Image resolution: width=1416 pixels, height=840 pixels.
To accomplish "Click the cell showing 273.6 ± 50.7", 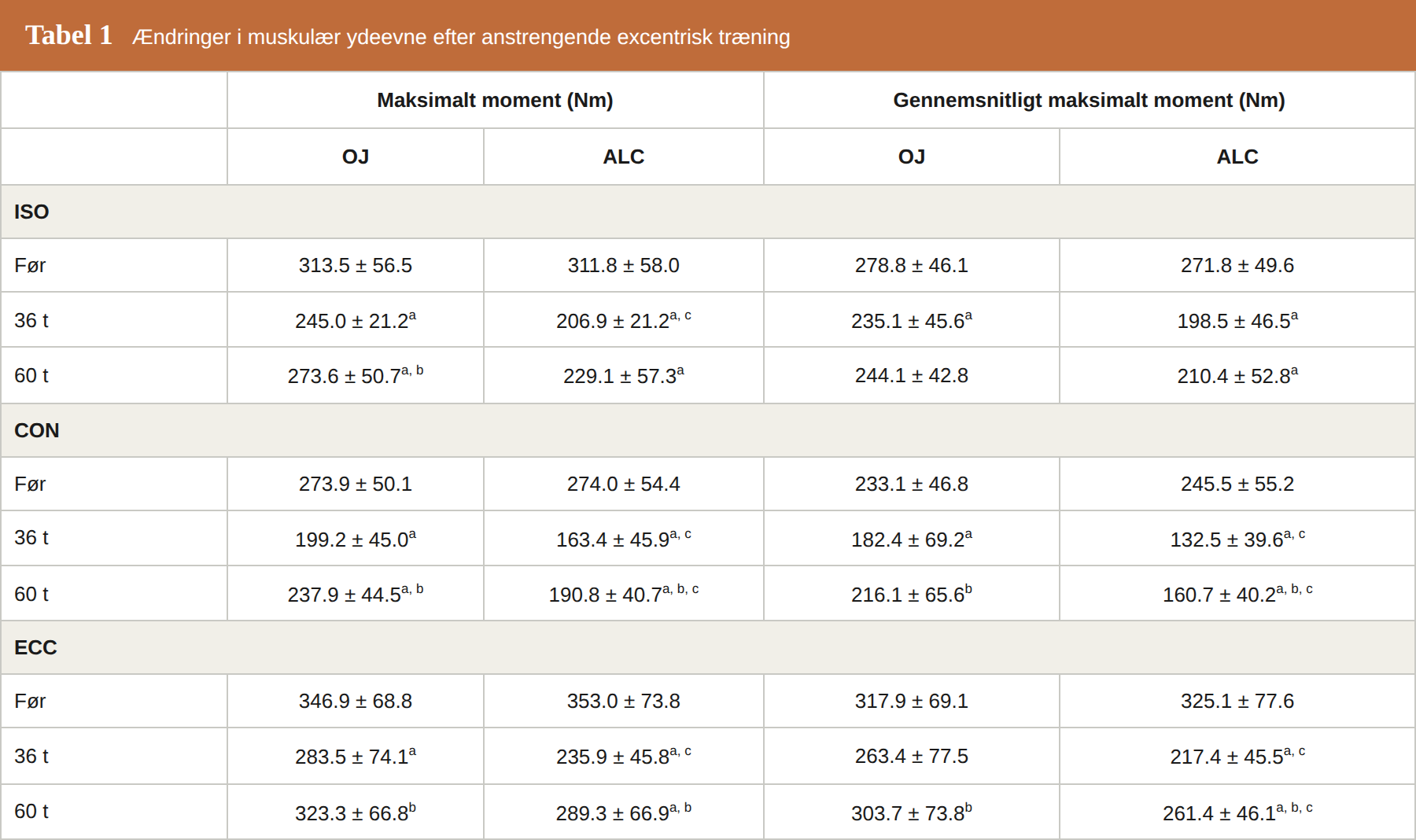I will click(356, 375).
